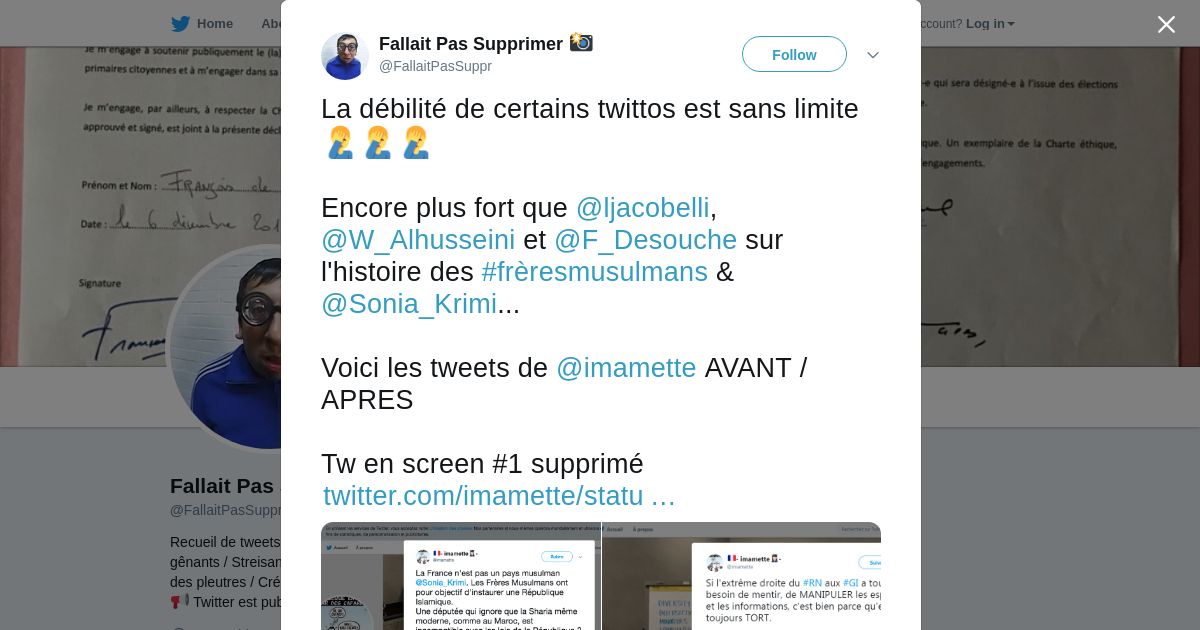View right screenshot image about #RN
Screen dimensions: 1200x630
742,576
